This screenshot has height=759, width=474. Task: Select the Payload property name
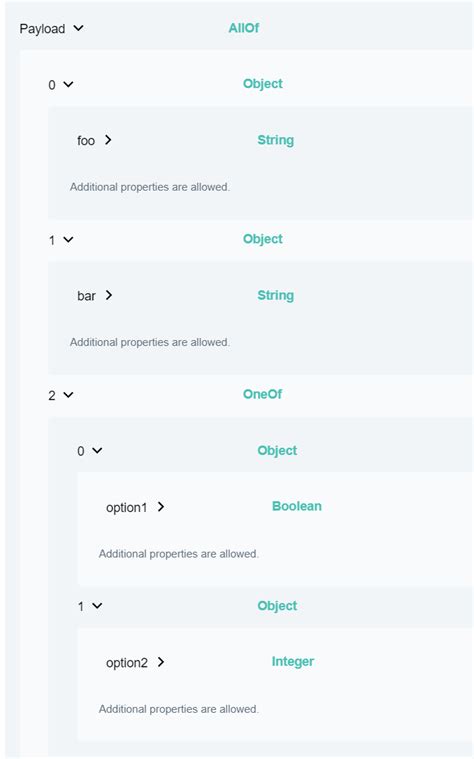42,29
